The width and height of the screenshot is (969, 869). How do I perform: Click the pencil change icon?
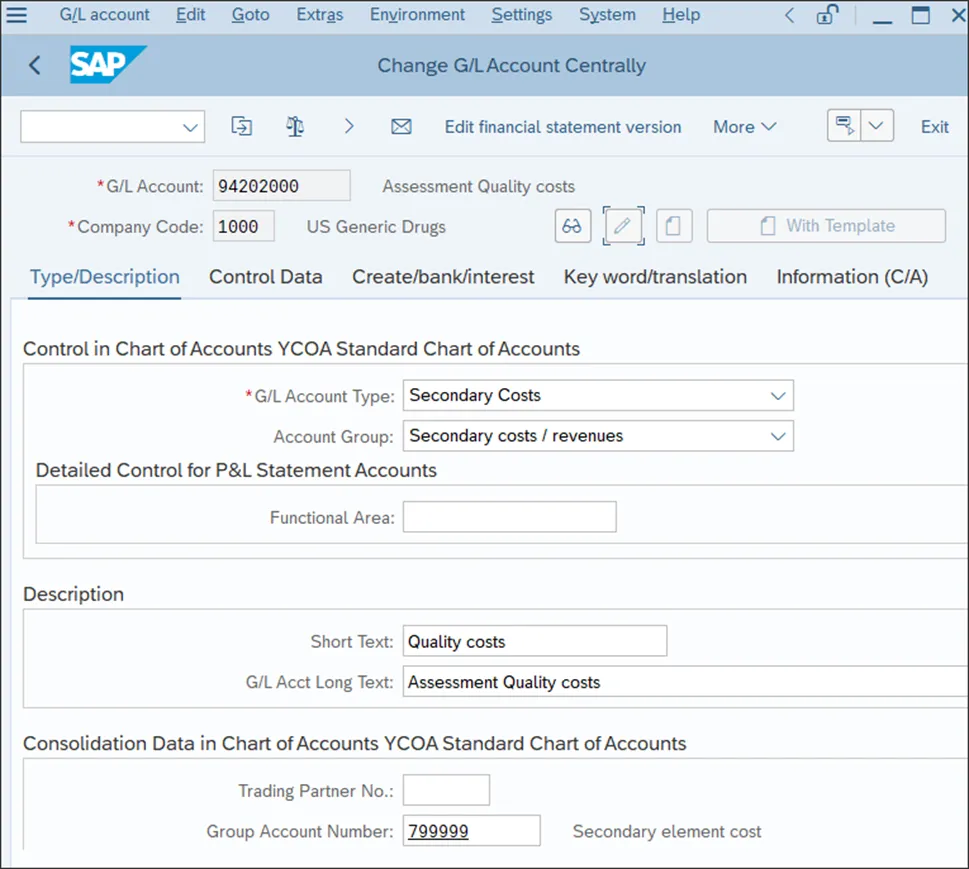coord(623,226)
